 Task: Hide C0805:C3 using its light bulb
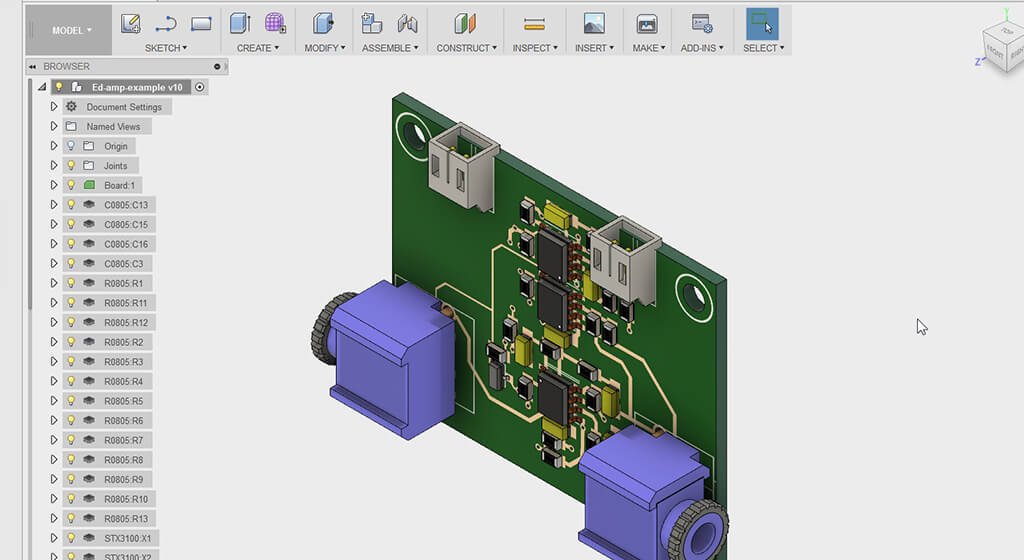(71, 263)
